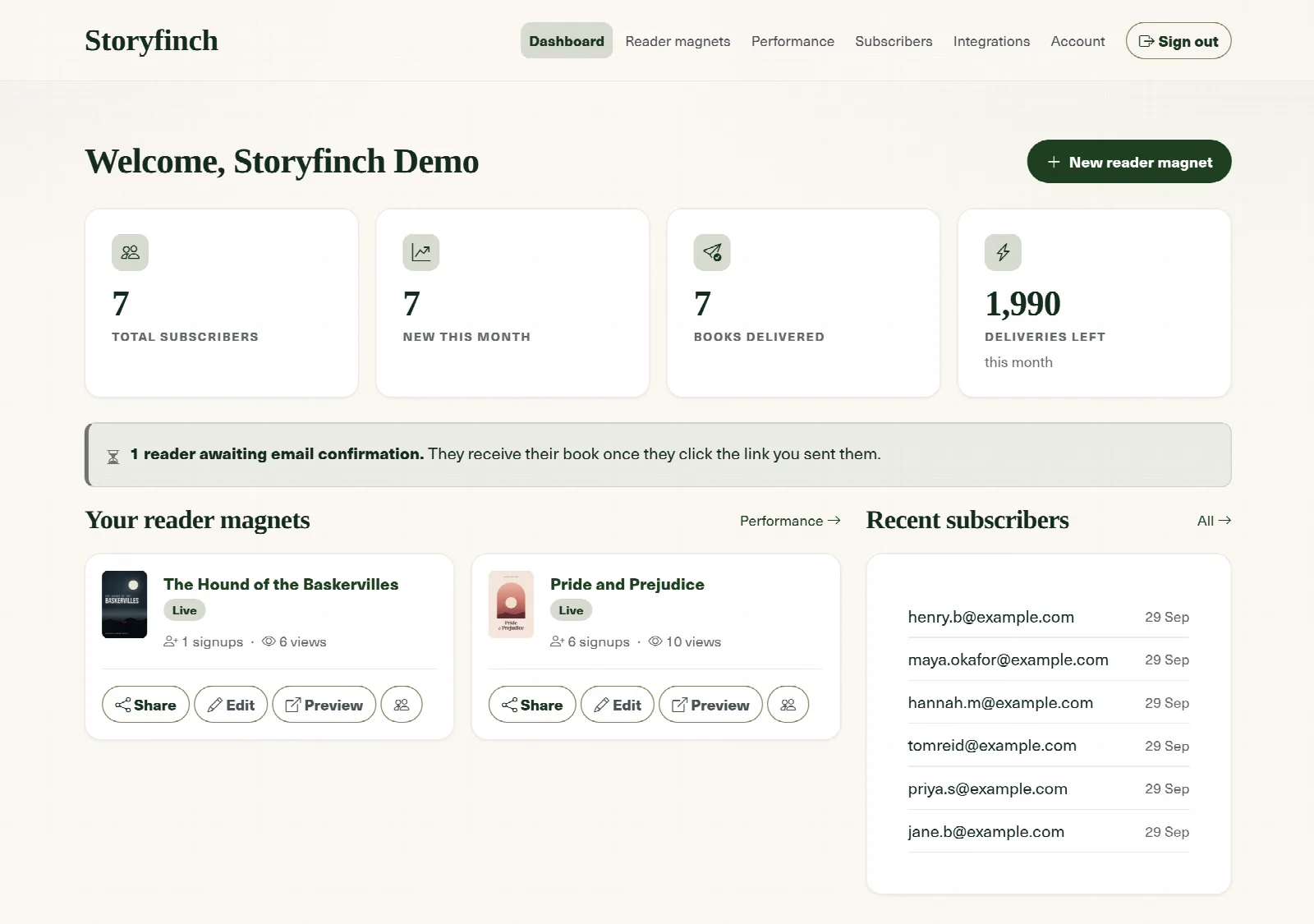Click the New This Month stat card

(512, 303)
